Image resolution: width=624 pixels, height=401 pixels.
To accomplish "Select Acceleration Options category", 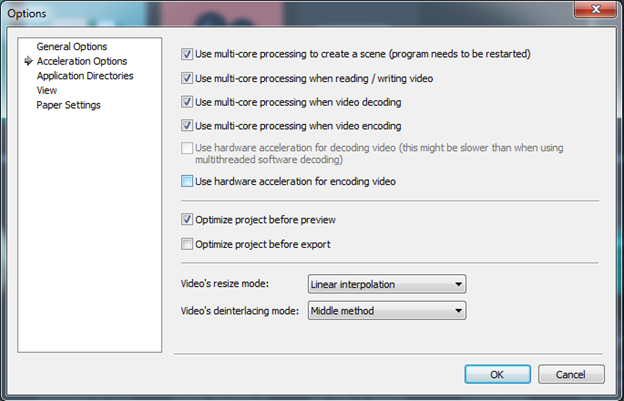I will click(82, 61).
